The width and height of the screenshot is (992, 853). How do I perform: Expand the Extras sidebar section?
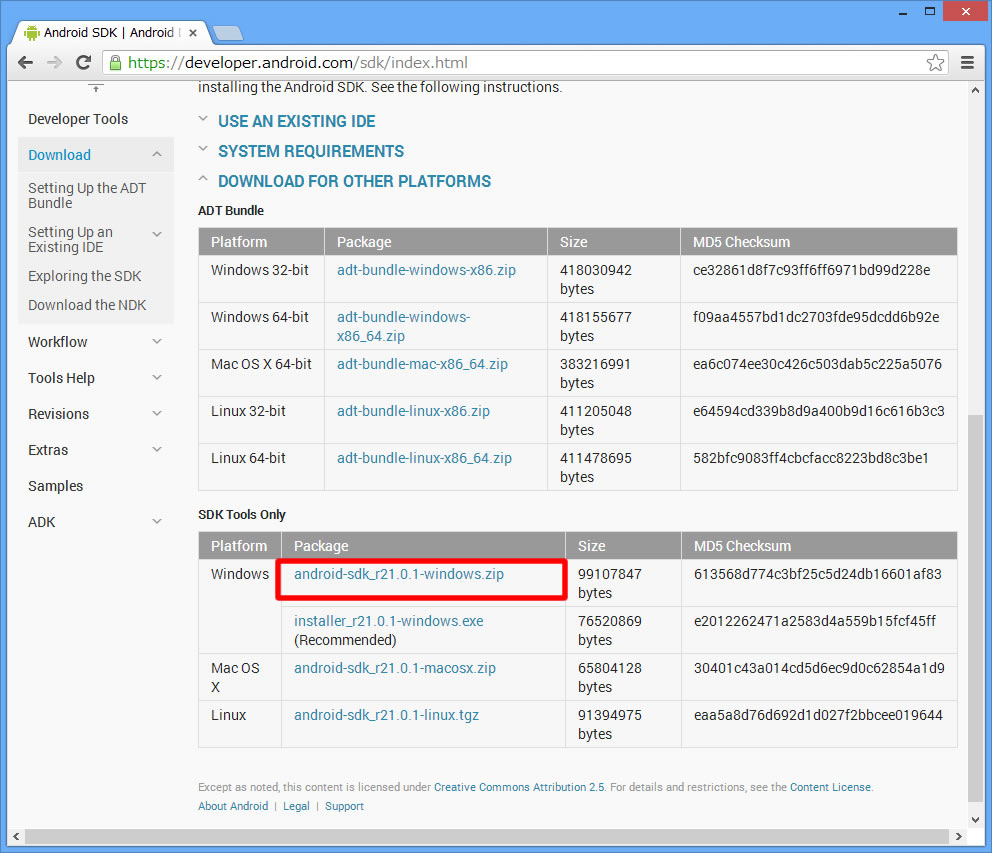(157, 450)
